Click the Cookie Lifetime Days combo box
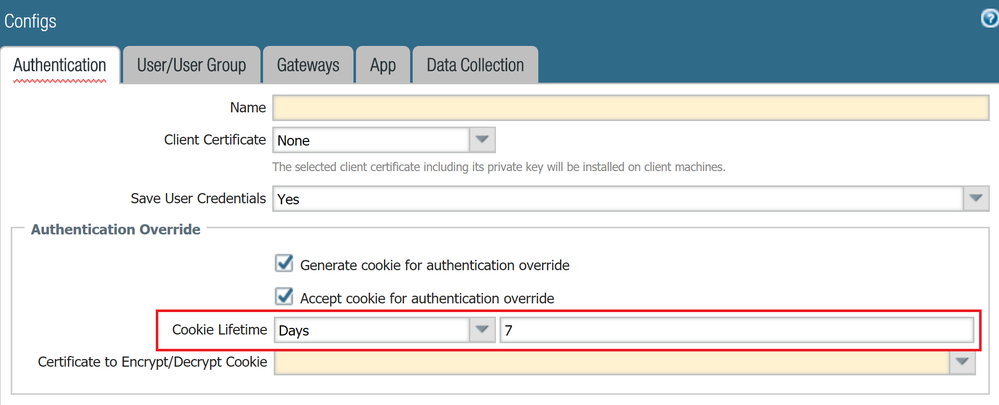This screenshot has height=405, width=999. [371, 330]
